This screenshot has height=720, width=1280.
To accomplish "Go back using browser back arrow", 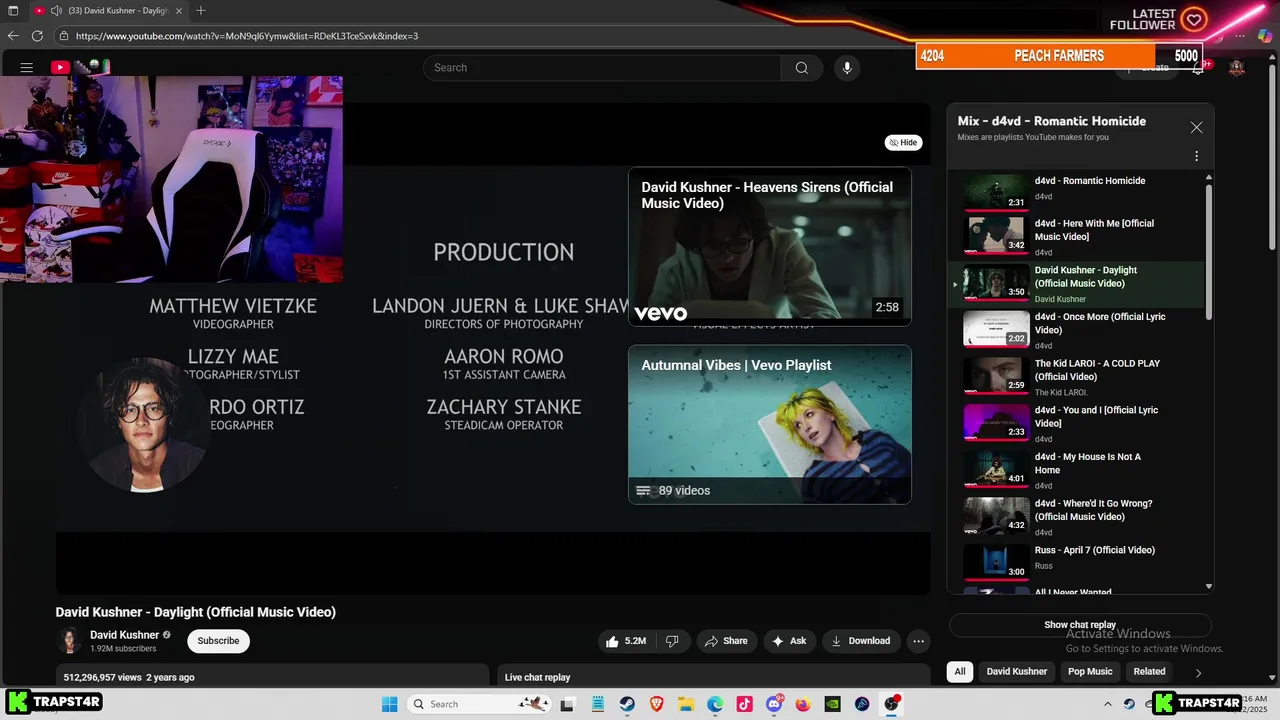I will point(13,36).
